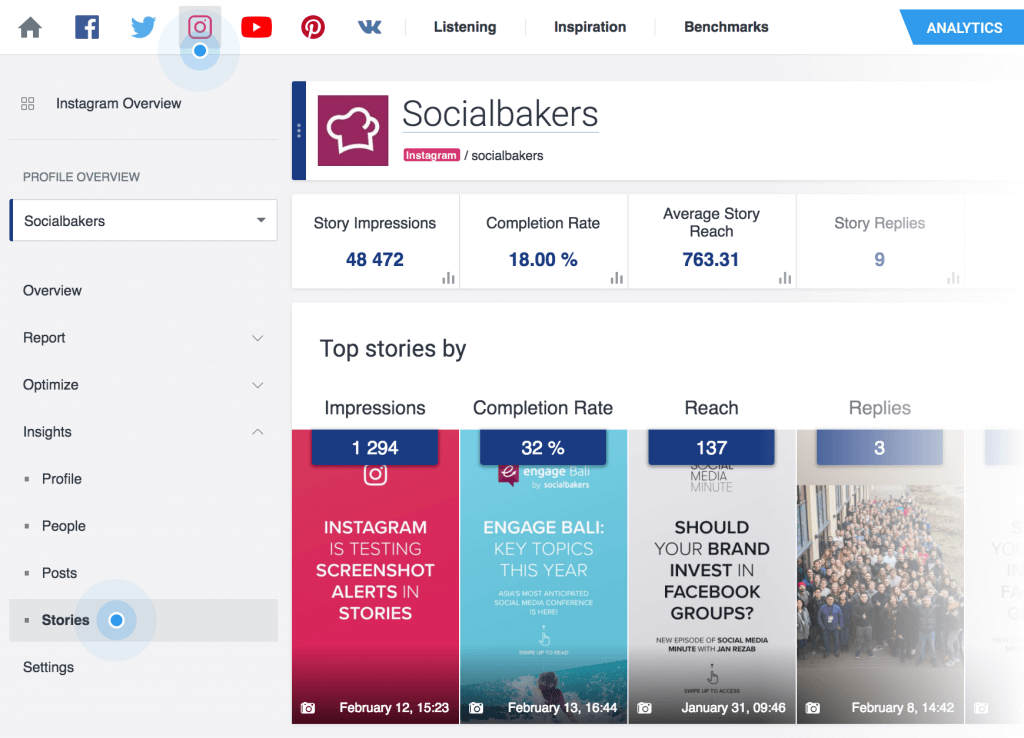
Task: Open the Instagram screenshot alerts story thumbnail
Action: pos(376,577)
